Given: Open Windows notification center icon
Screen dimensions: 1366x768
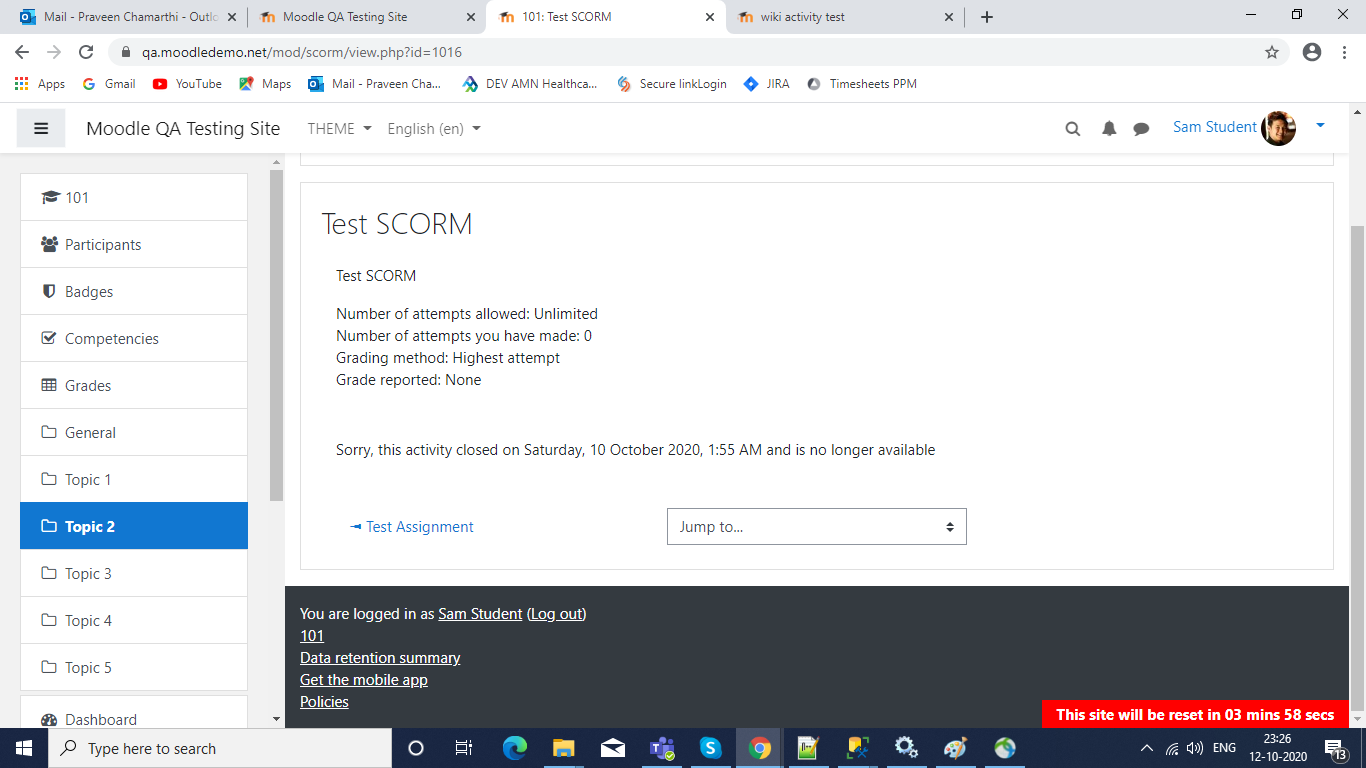Looking at the screenshot, I should [x=1335, y=748].
